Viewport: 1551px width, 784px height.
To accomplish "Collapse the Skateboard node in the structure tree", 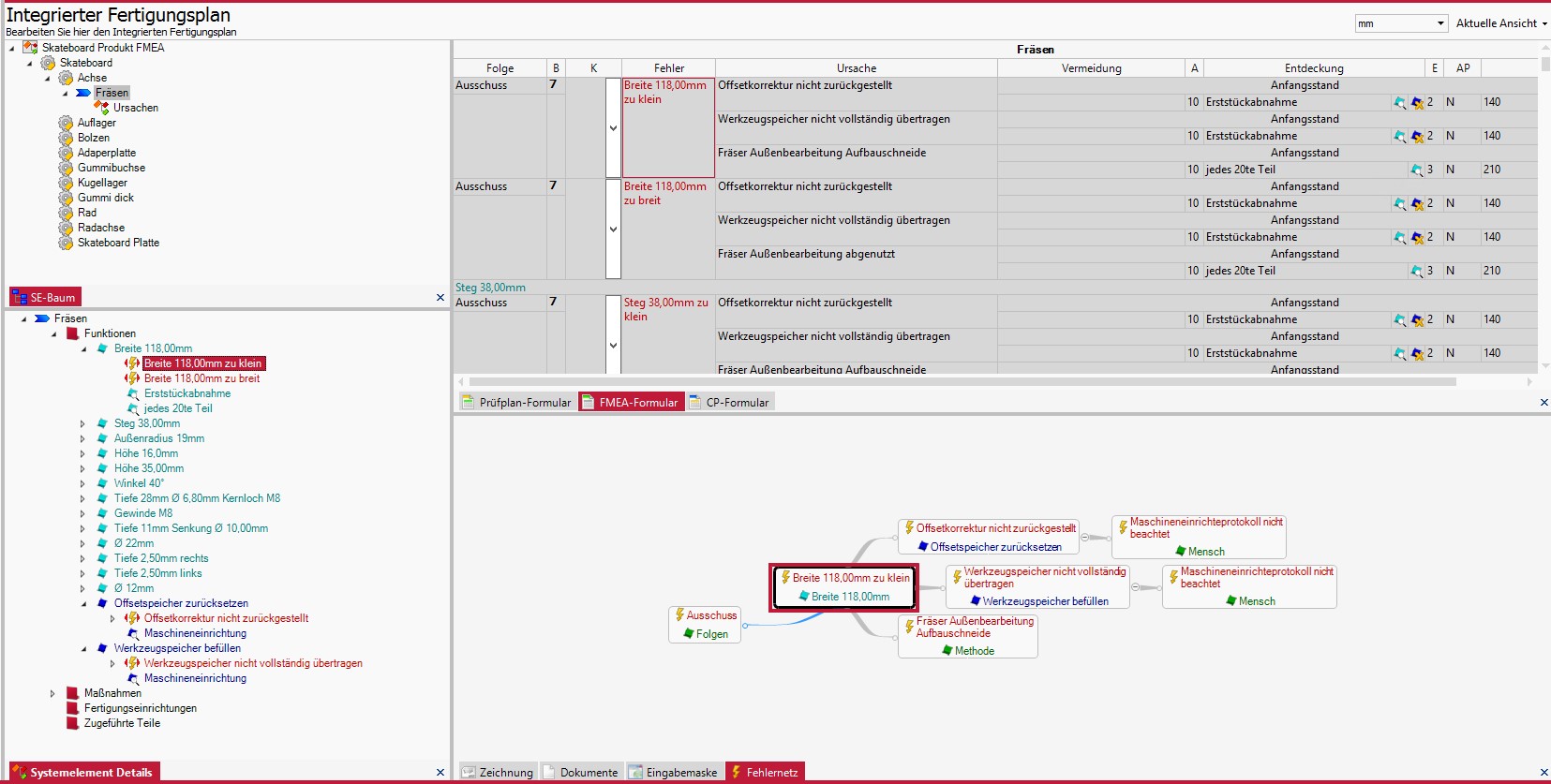I will [29, 63].
